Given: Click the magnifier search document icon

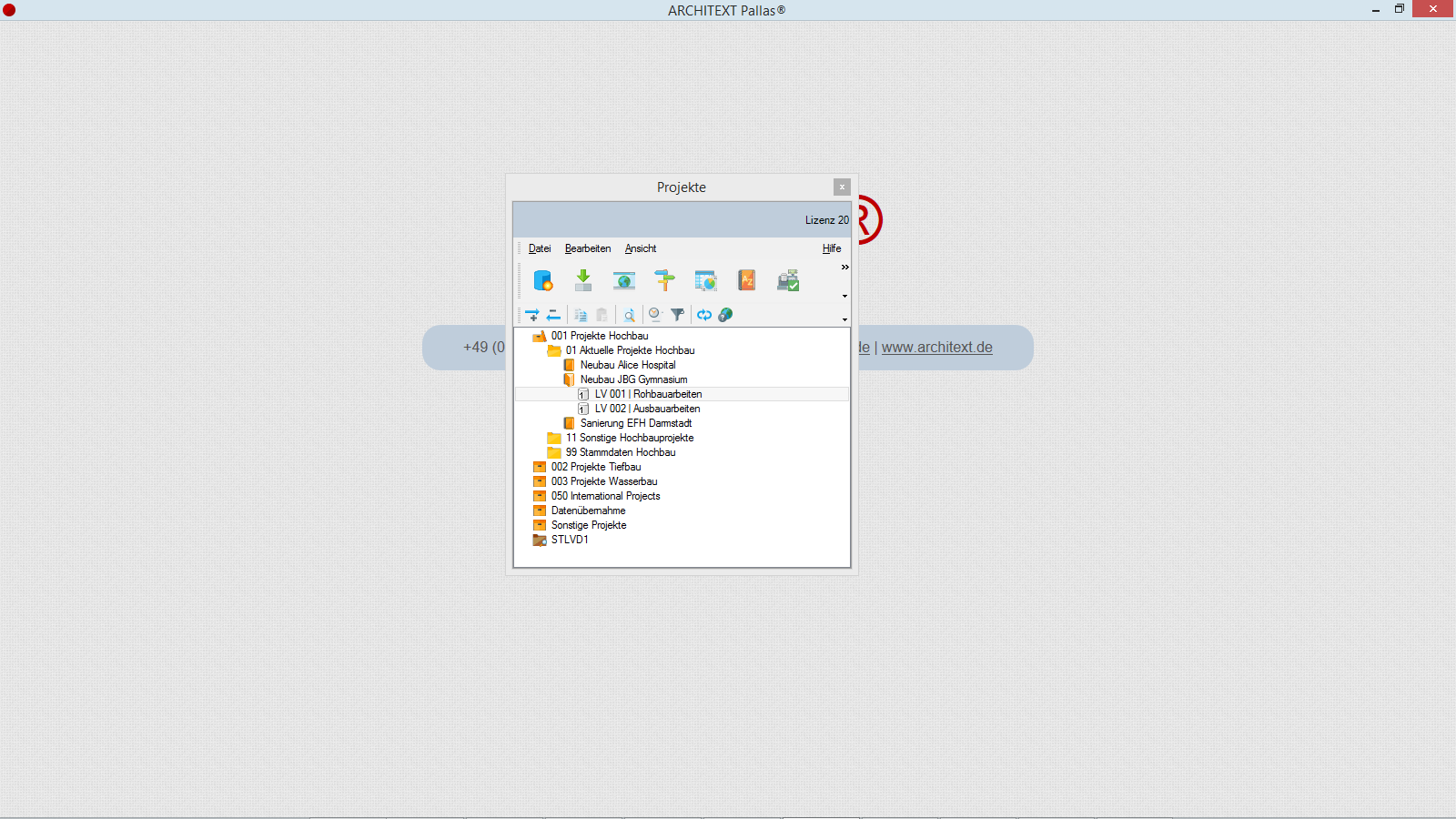Looking at the screenshot, I should [x=629, y=315].
